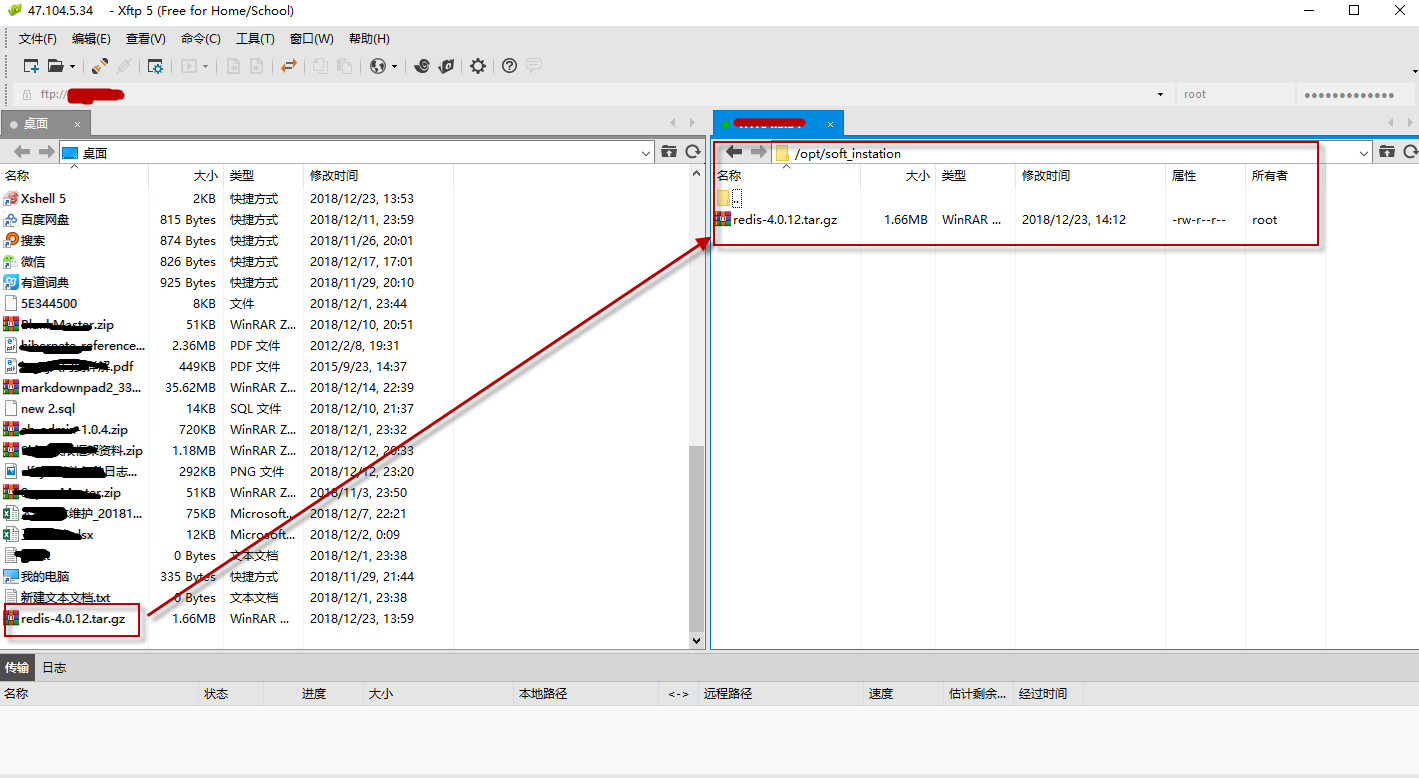Open the 帮助(H) menu
The height and width of the screenshot is (778, 1419).
click(x=369, y=39)
